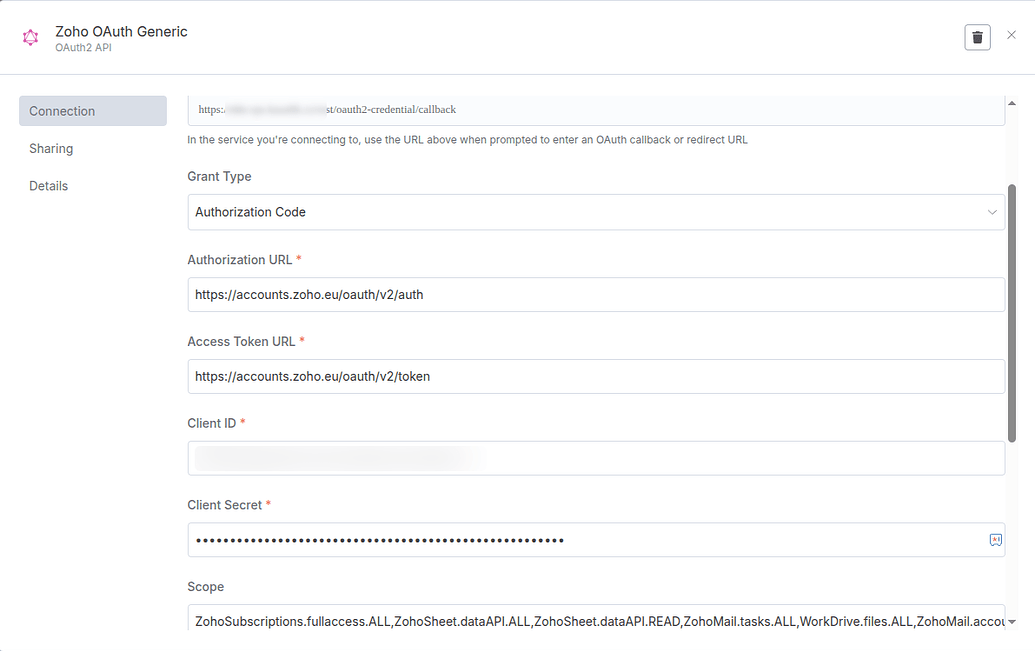Click the Zoho OAuth Generic credential logo

(30, 36)
